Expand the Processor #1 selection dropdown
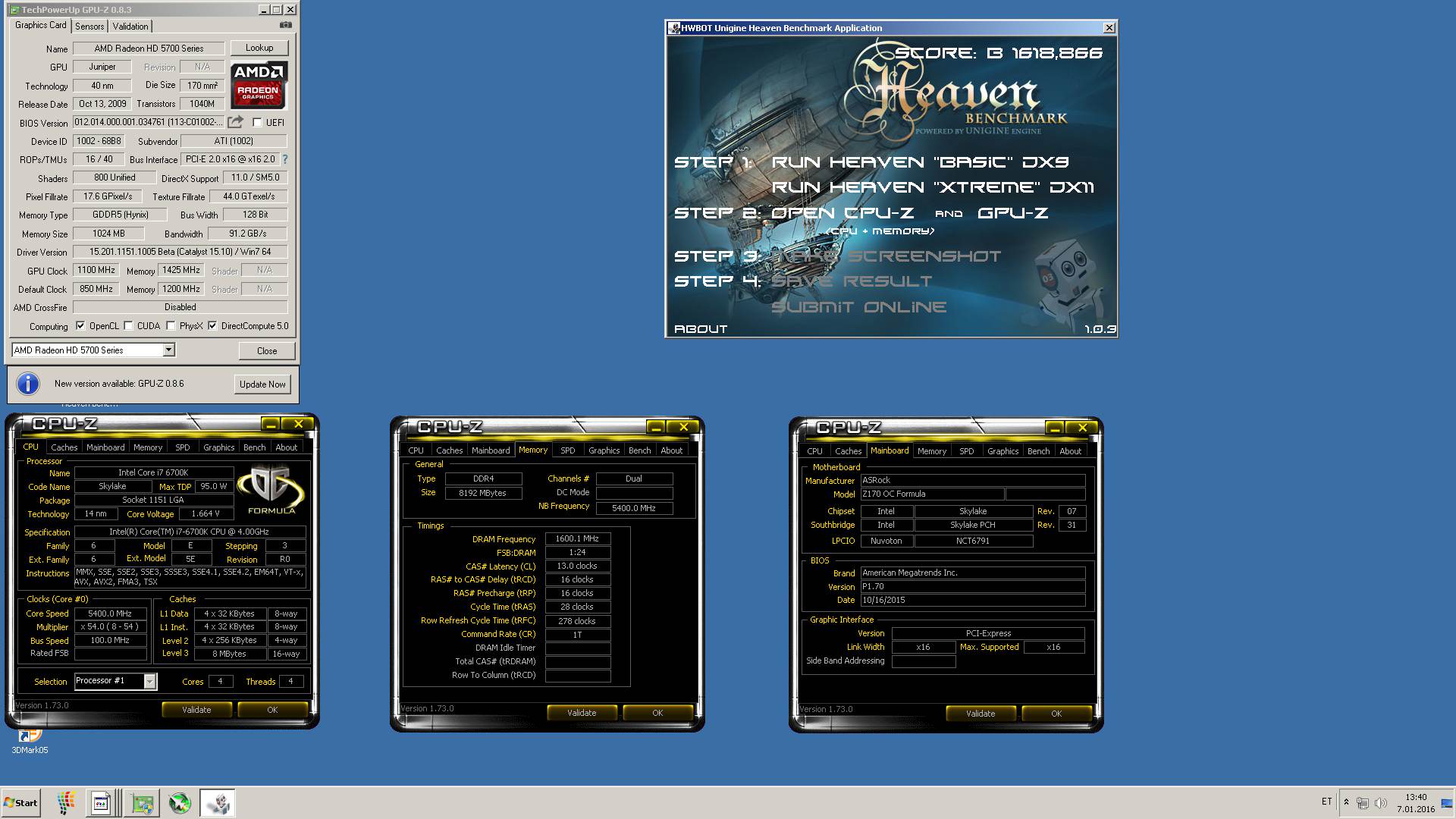 [x=149, y=681]
